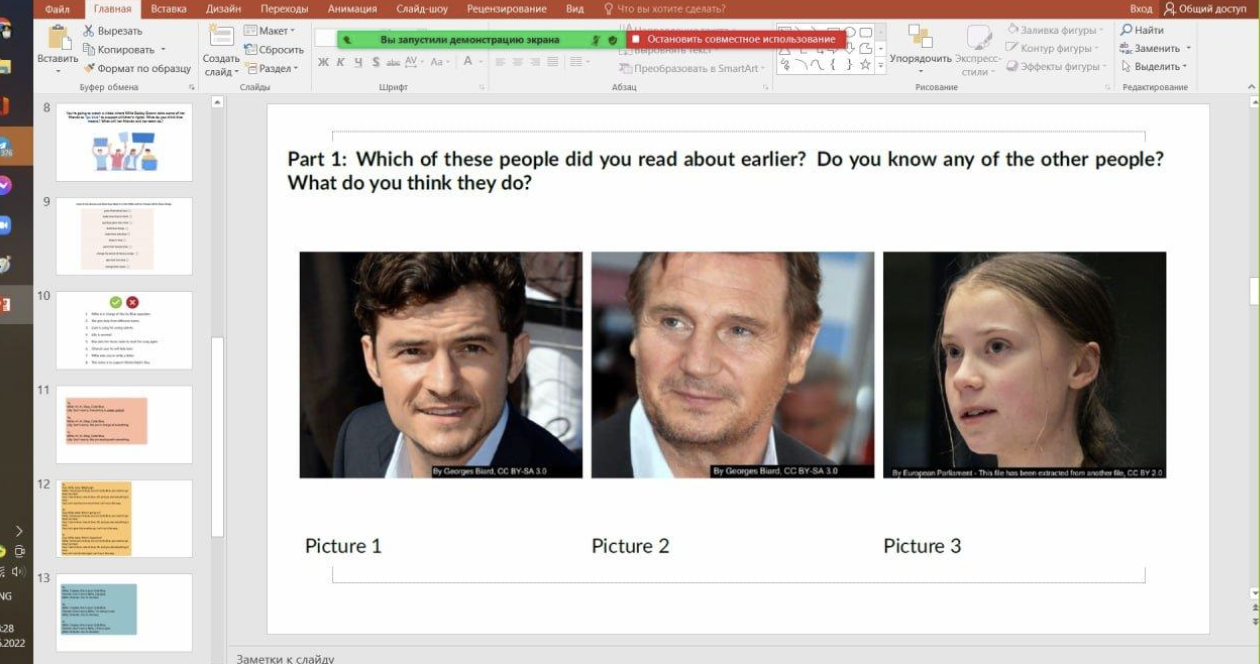The image size is (1260, 664).
Task: Toggle underline Ч formatting
Action: click(358, 62)
